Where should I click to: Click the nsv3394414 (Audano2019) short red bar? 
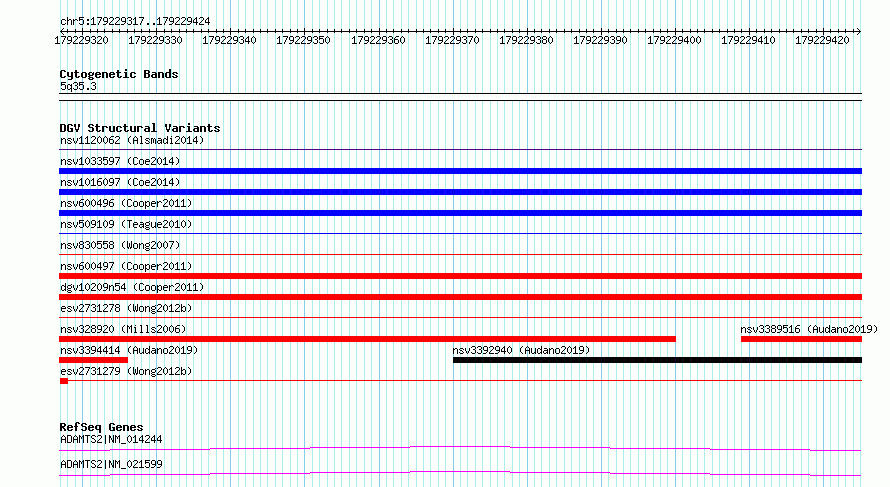tap(94, 360)
